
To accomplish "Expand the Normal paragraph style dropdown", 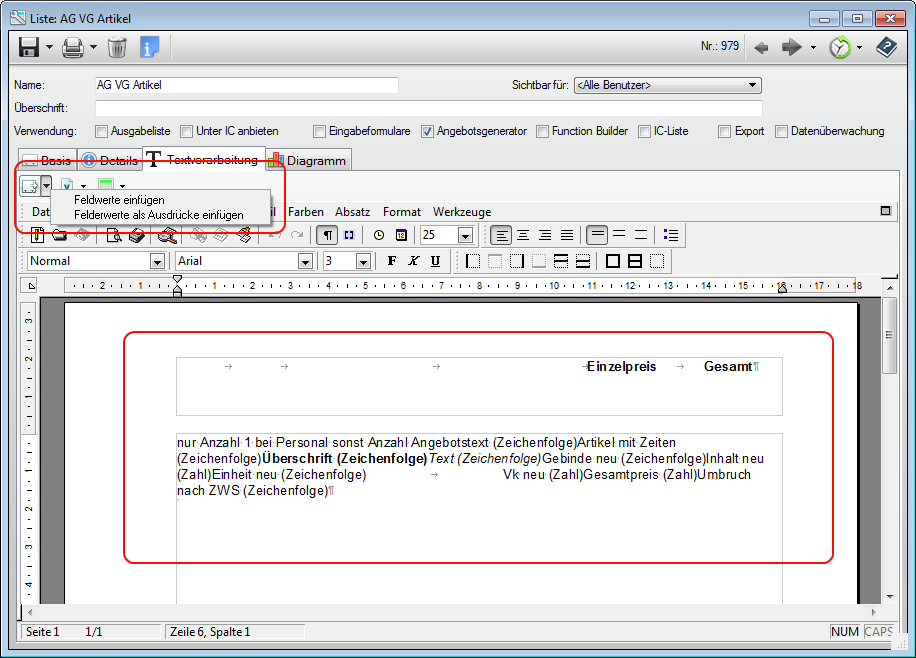I will point(158,260).
